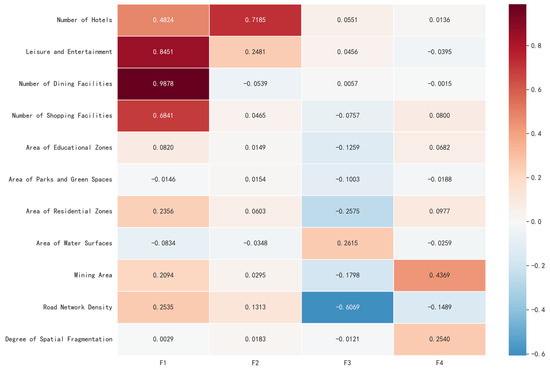Click the Degree of Spatial Fragmentation label
Viewport: 550px width, 370px height.
click(x=59, y=339)
